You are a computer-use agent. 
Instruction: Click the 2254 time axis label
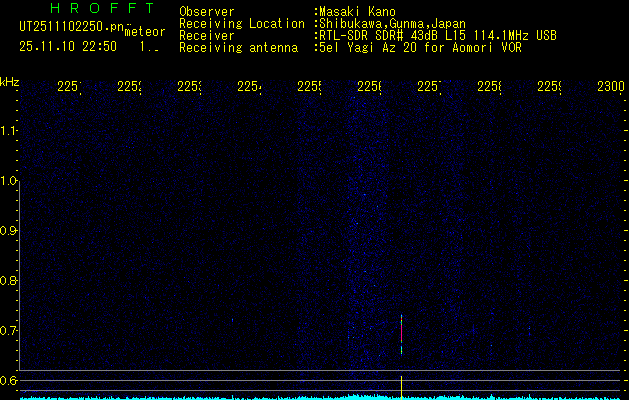(x=249, y=86)
